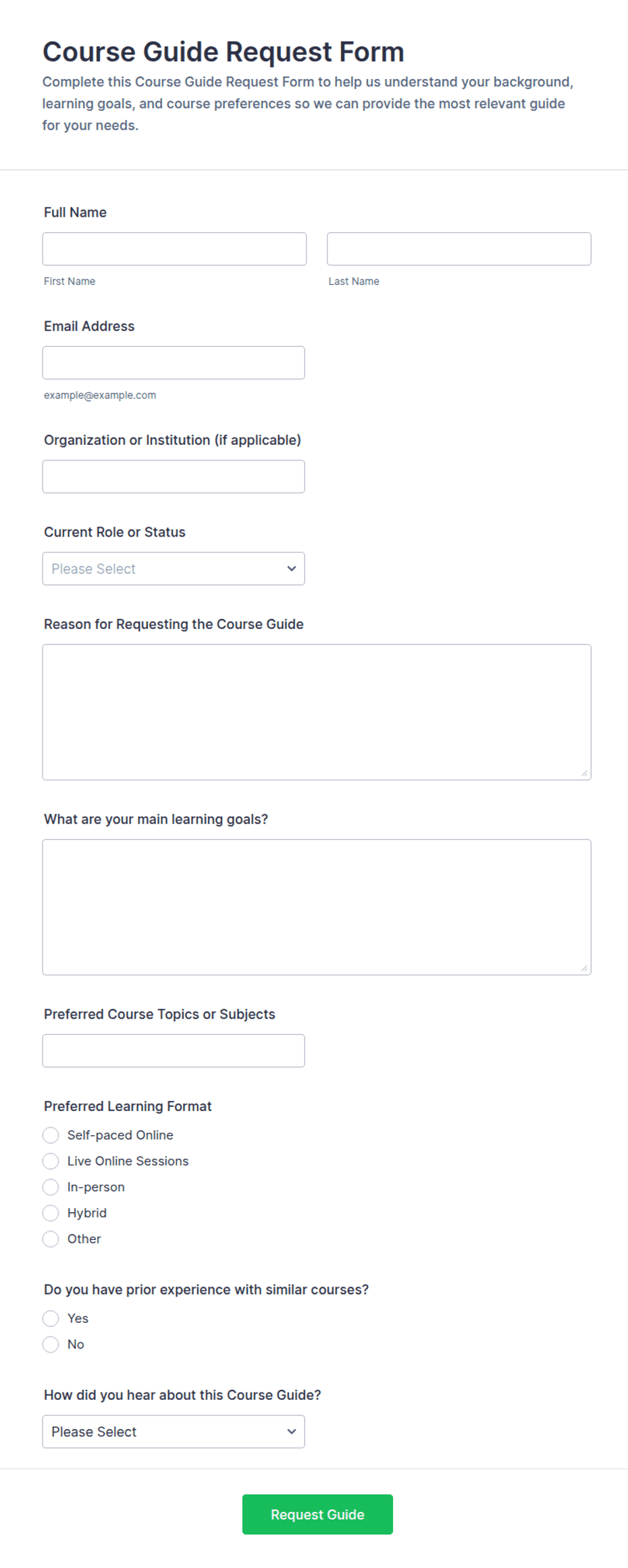Click the Last Name input field
Viewport: 628px width, 1568px height.
pos(459,249)
